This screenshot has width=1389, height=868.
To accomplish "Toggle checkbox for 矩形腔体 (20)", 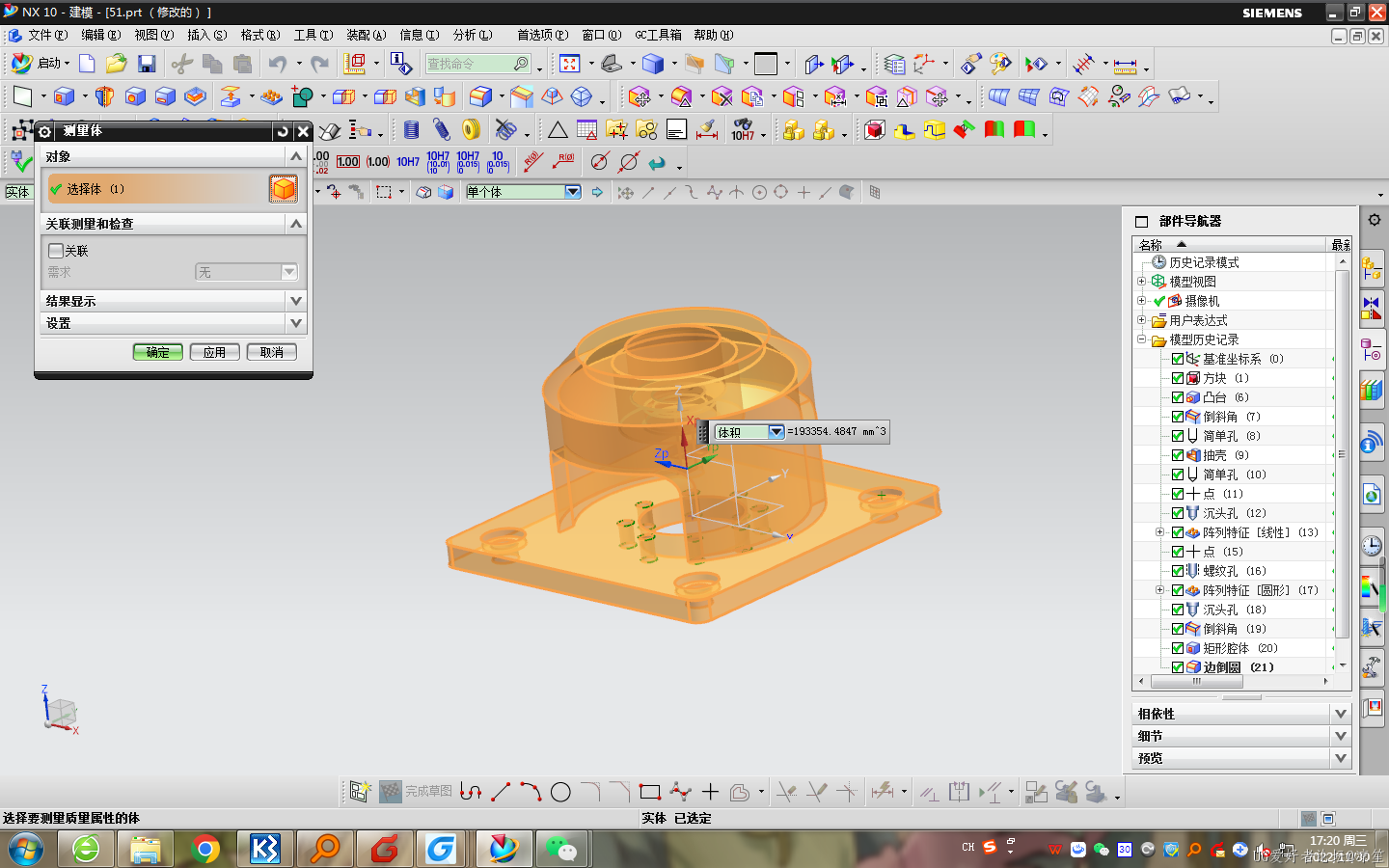I will 1178,648.
